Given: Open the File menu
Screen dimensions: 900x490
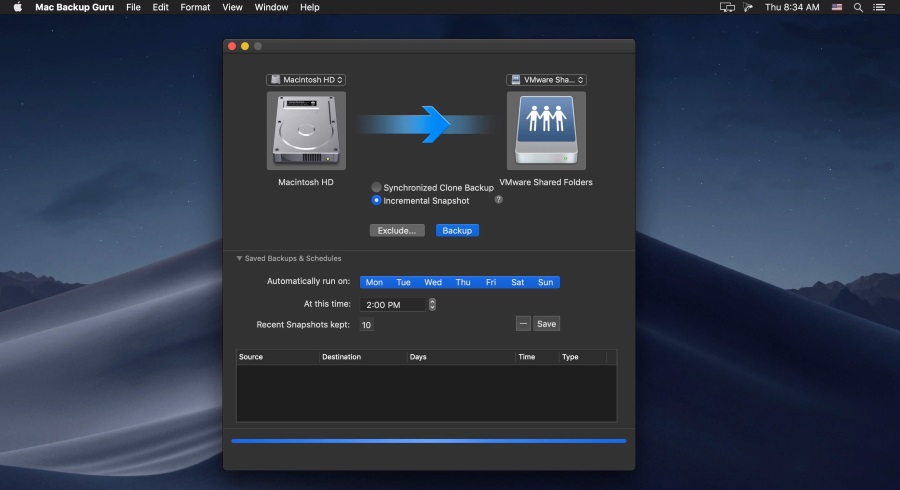Looking at the screenshot, I should (133, 7).
